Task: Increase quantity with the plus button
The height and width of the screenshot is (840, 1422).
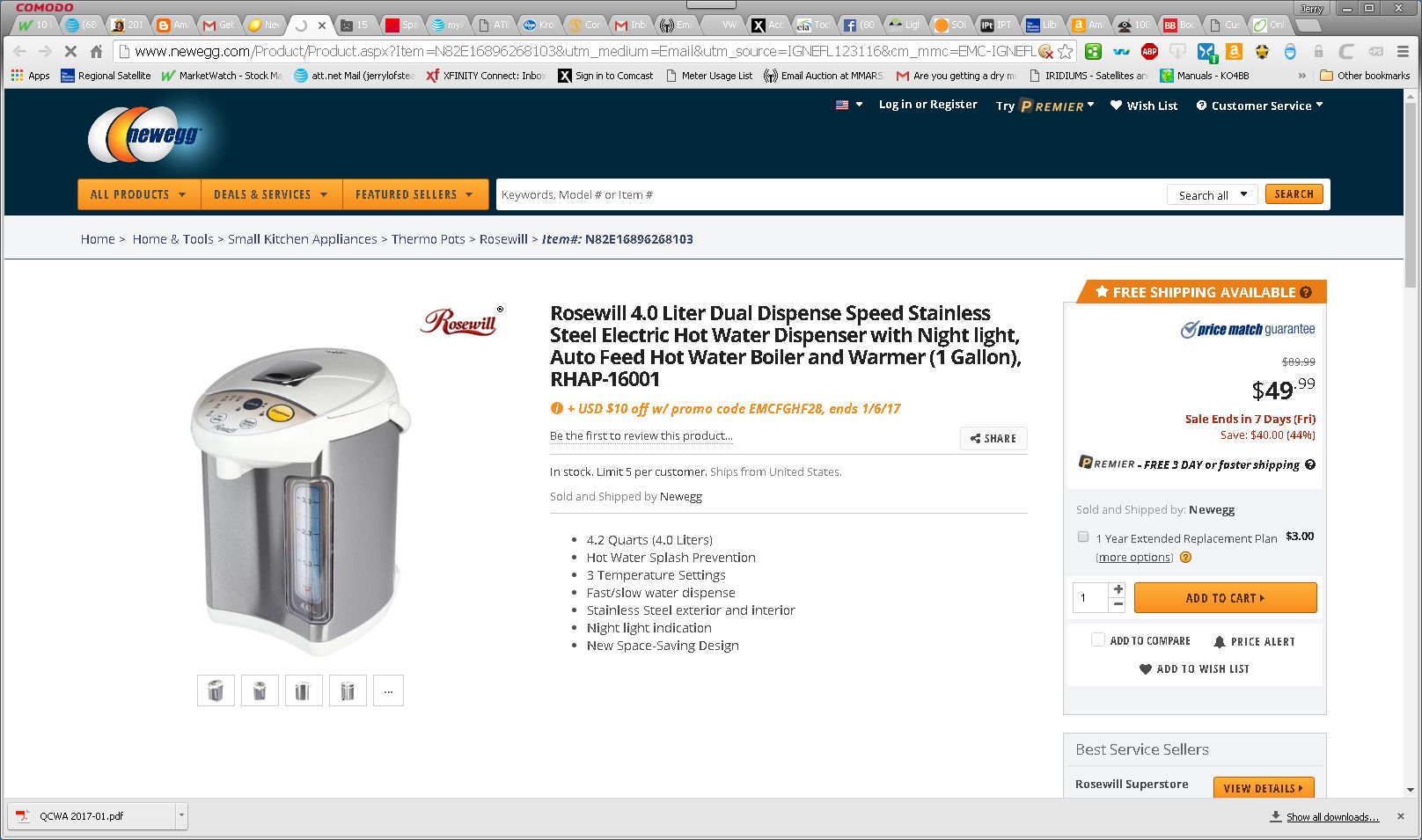Action: pyautogui.click(x=1118, y=589)
